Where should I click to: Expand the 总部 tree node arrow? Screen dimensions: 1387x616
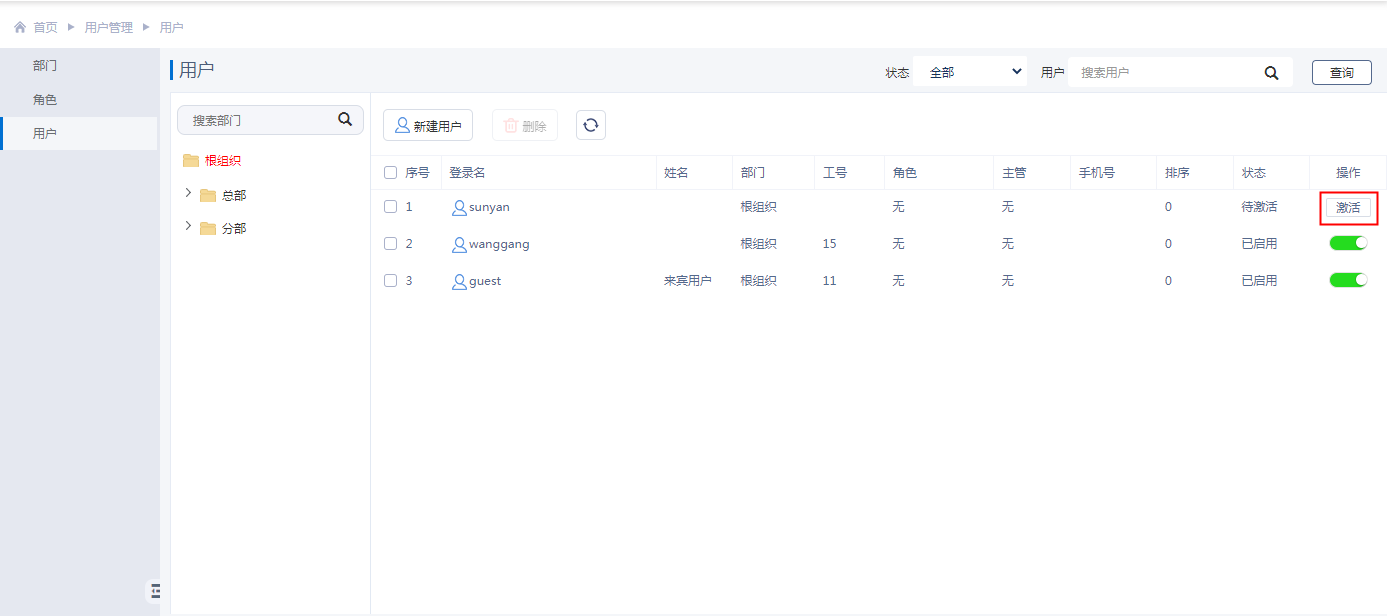(x=188, y=193)
